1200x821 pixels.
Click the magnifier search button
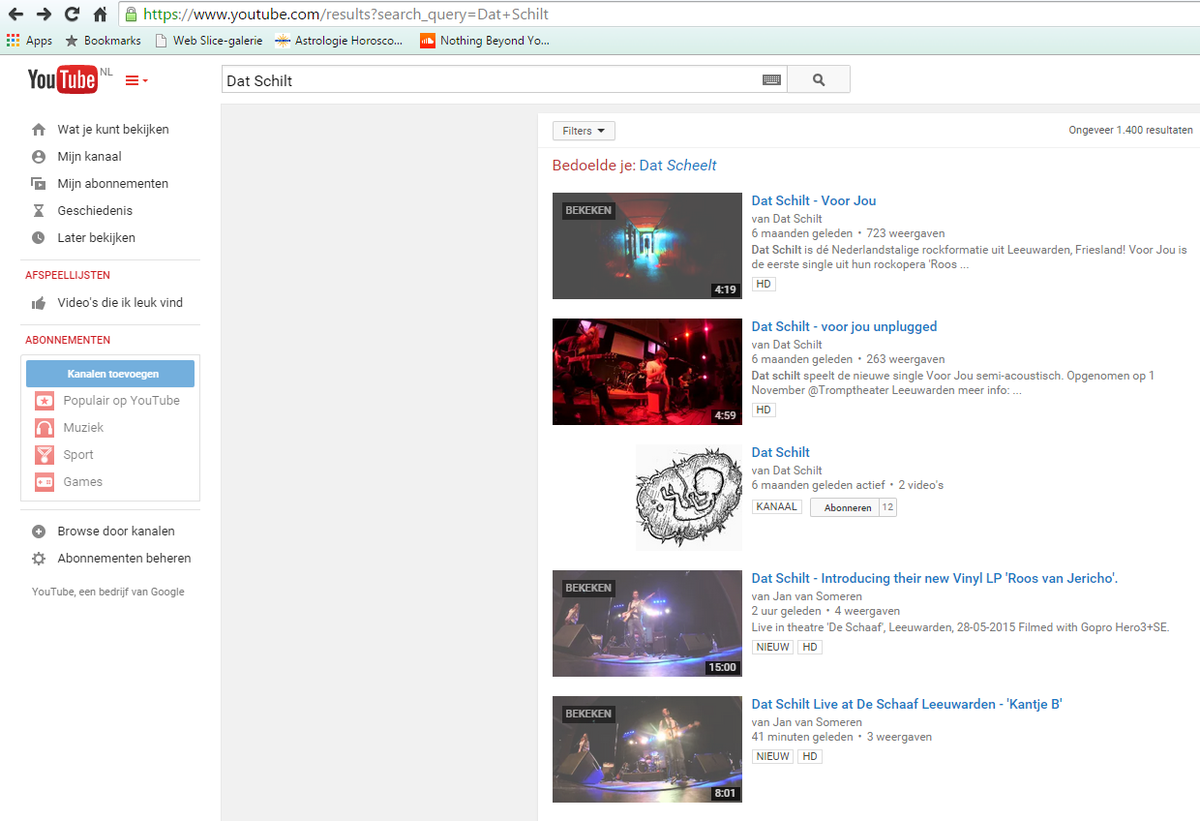click(819, 80)
